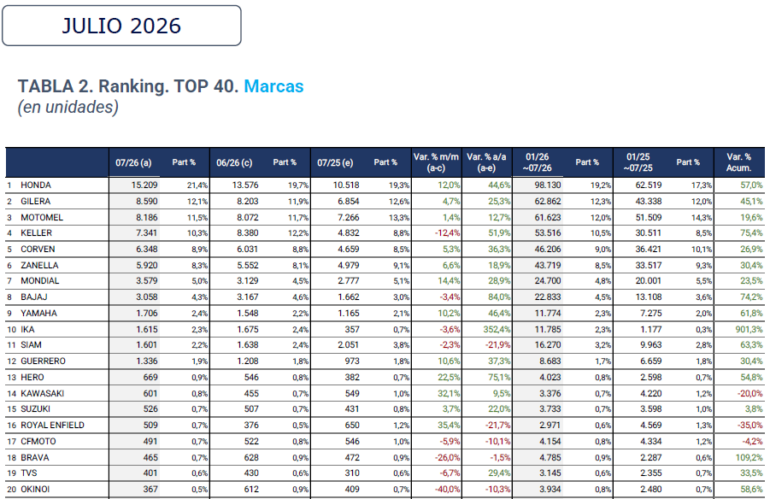Click the 01/25 ~07/25 column header
This screenshot has height=499, width=770.
coord(638,162)
